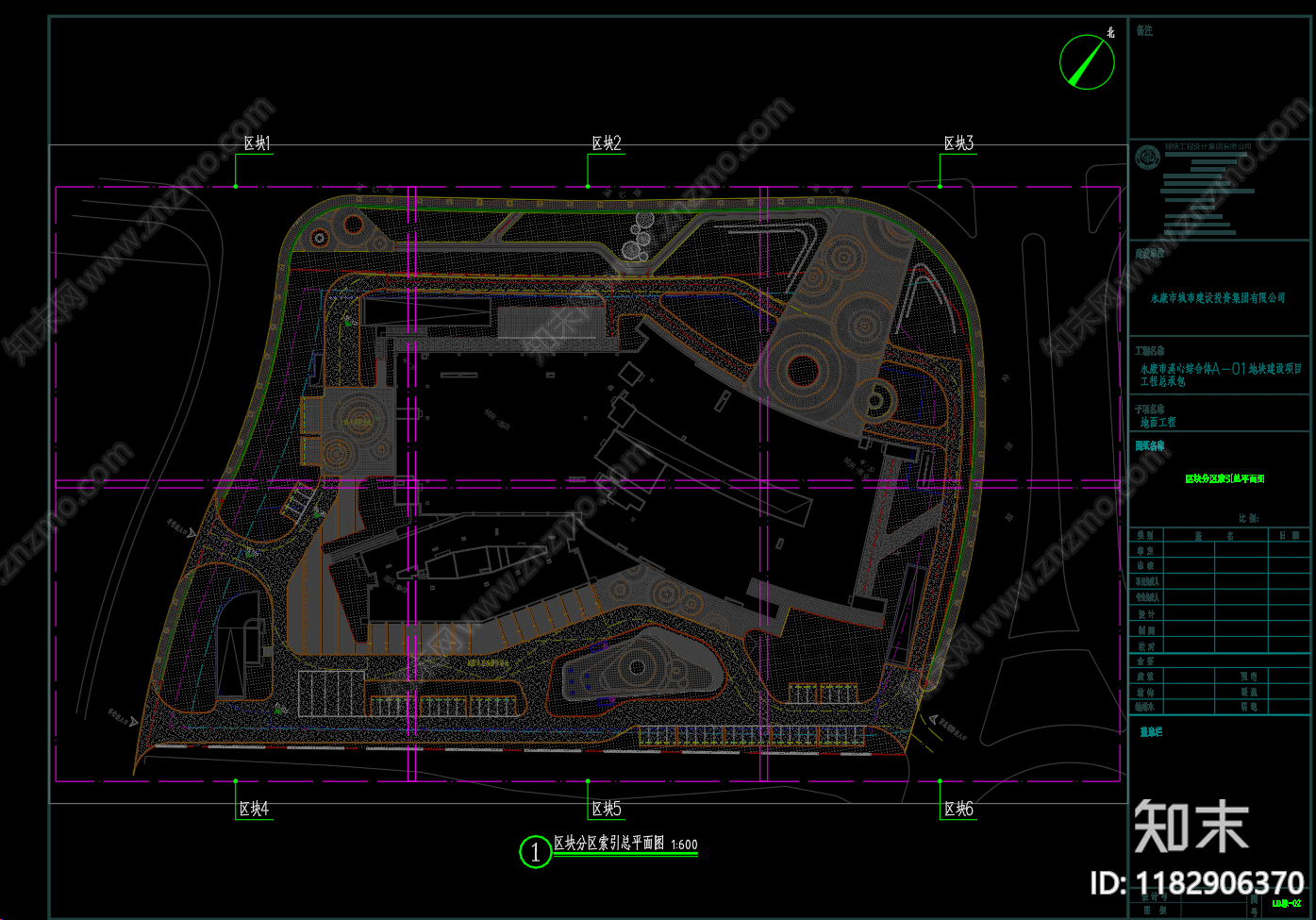Screen dimensions: 1316x920
Task: Select the 区块6 zone label
Action: click(x=958, y=810)
